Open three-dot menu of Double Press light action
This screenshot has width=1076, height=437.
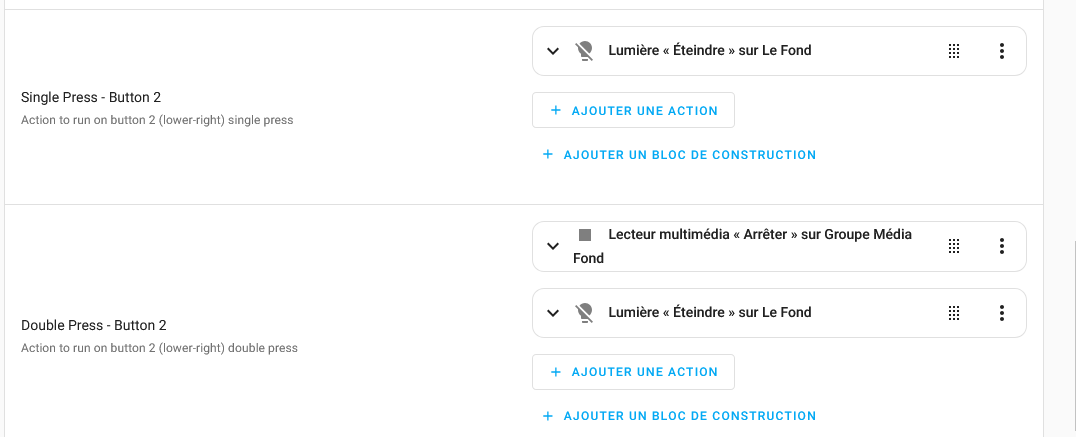tap(1001, 313)
